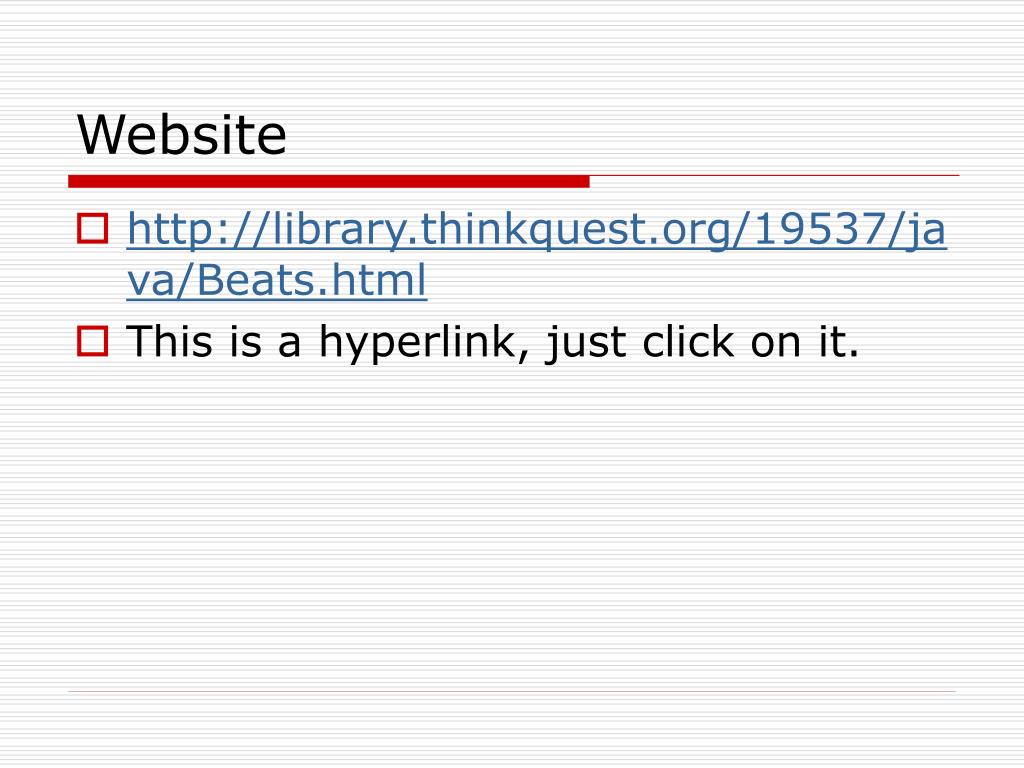This screenshot has width=1024, height=768.
Task: Click the 'Beats' word in the link
Action: (253, 280)
